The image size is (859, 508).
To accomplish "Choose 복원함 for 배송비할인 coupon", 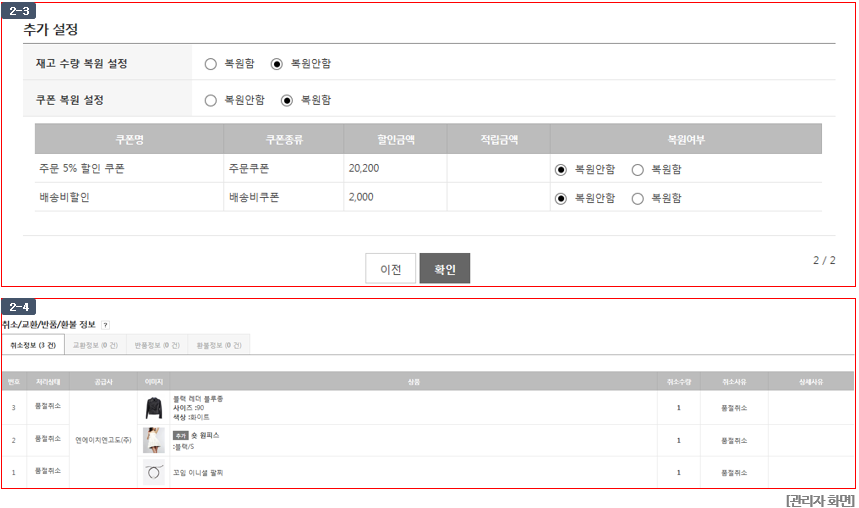I will [637, 199].
